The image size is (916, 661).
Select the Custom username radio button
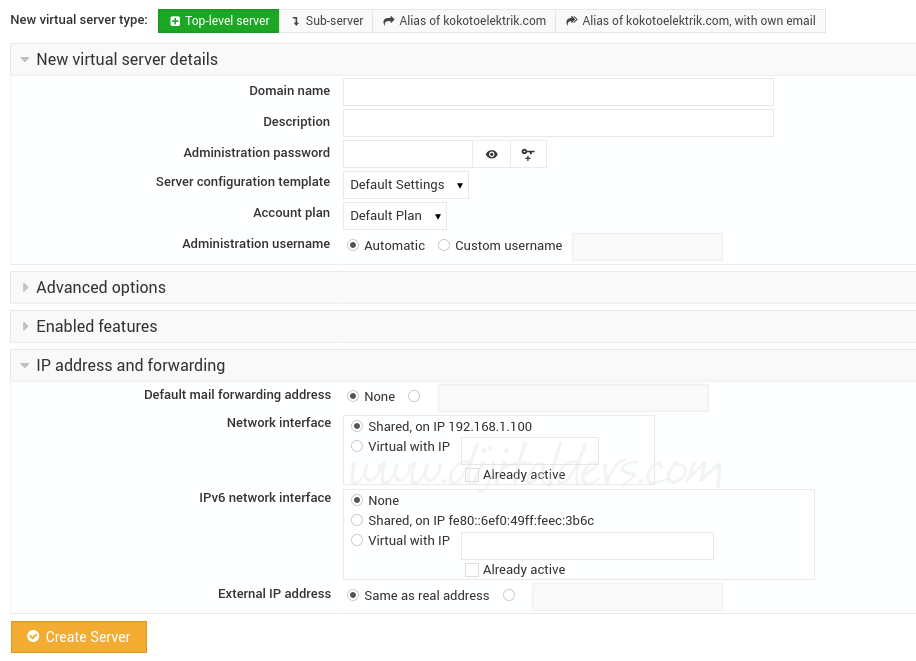click(x=444, y=246)
